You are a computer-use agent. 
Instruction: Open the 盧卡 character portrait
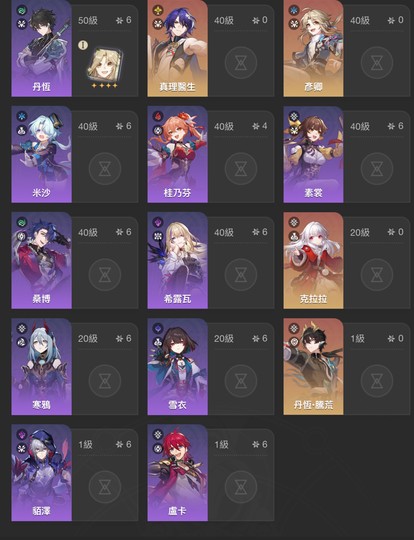tap(177, 472)
